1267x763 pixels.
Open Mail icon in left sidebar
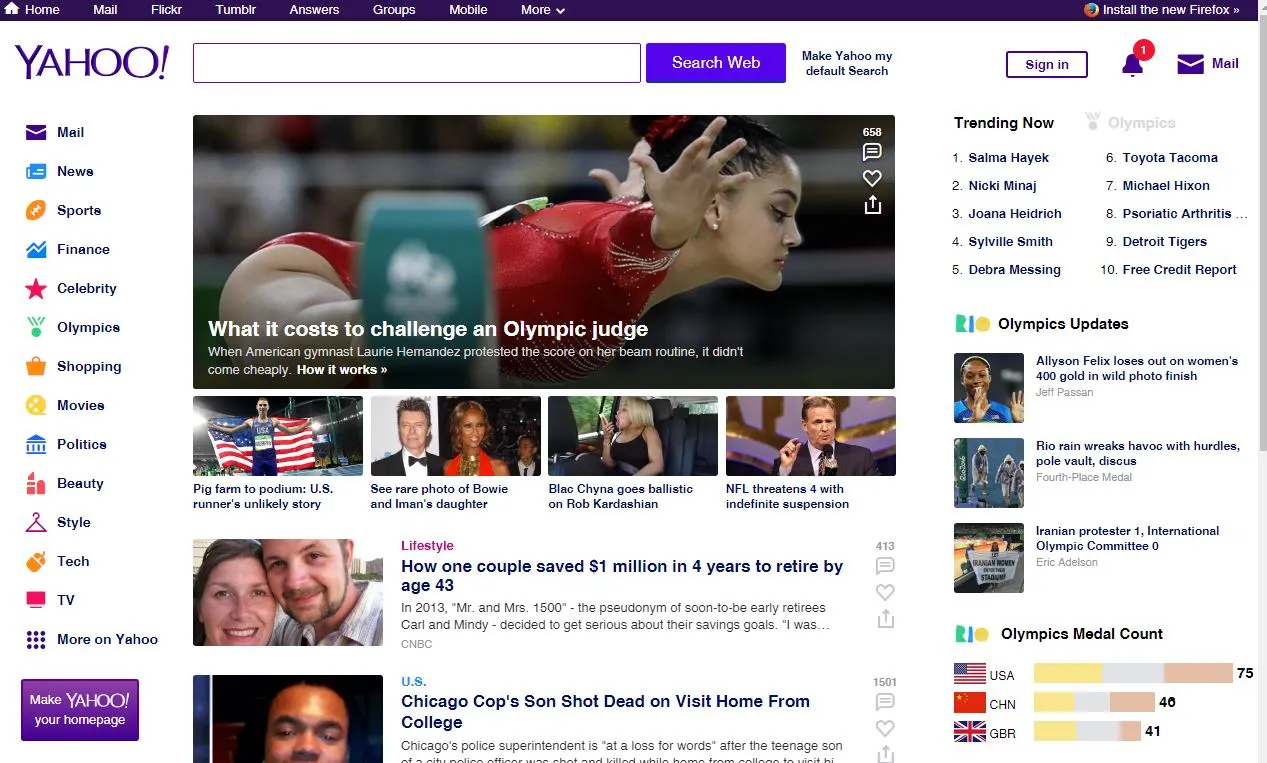pos(36,132)
